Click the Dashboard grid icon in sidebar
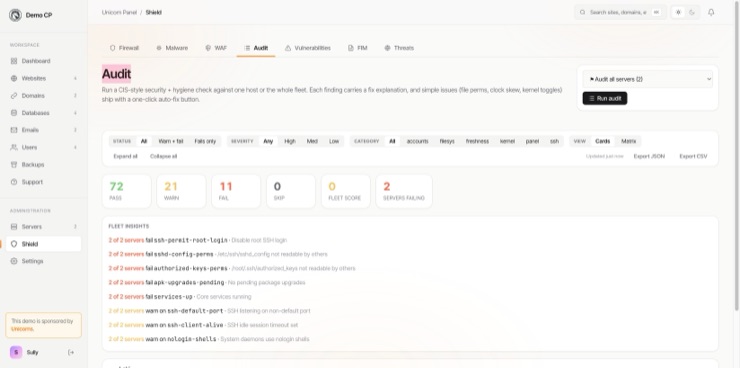Viewport: 740px width, 368px height. [x=14, y=61]
